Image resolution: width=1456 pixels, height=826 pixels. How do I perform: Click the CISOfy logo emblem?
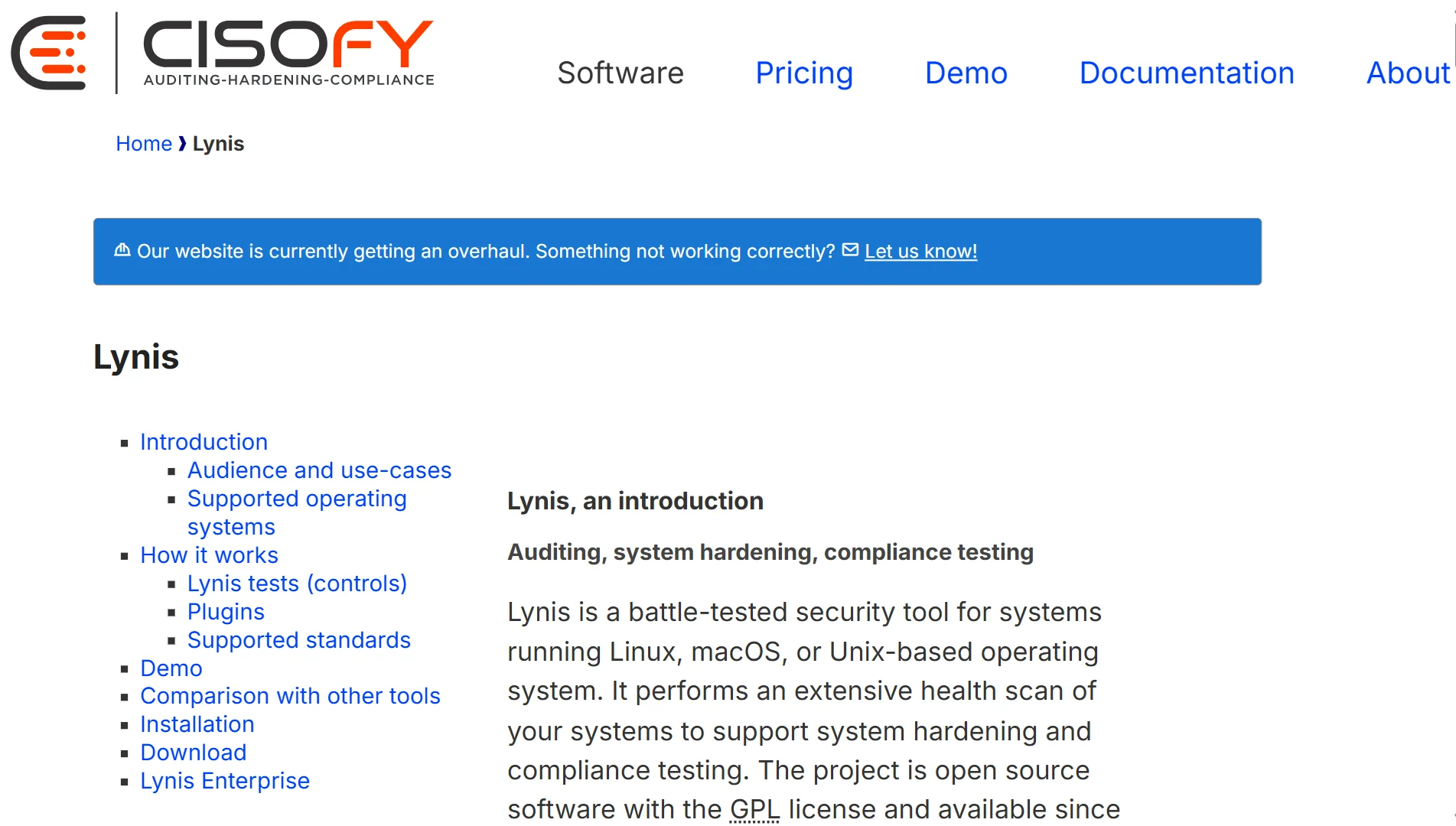coord(49,53)
